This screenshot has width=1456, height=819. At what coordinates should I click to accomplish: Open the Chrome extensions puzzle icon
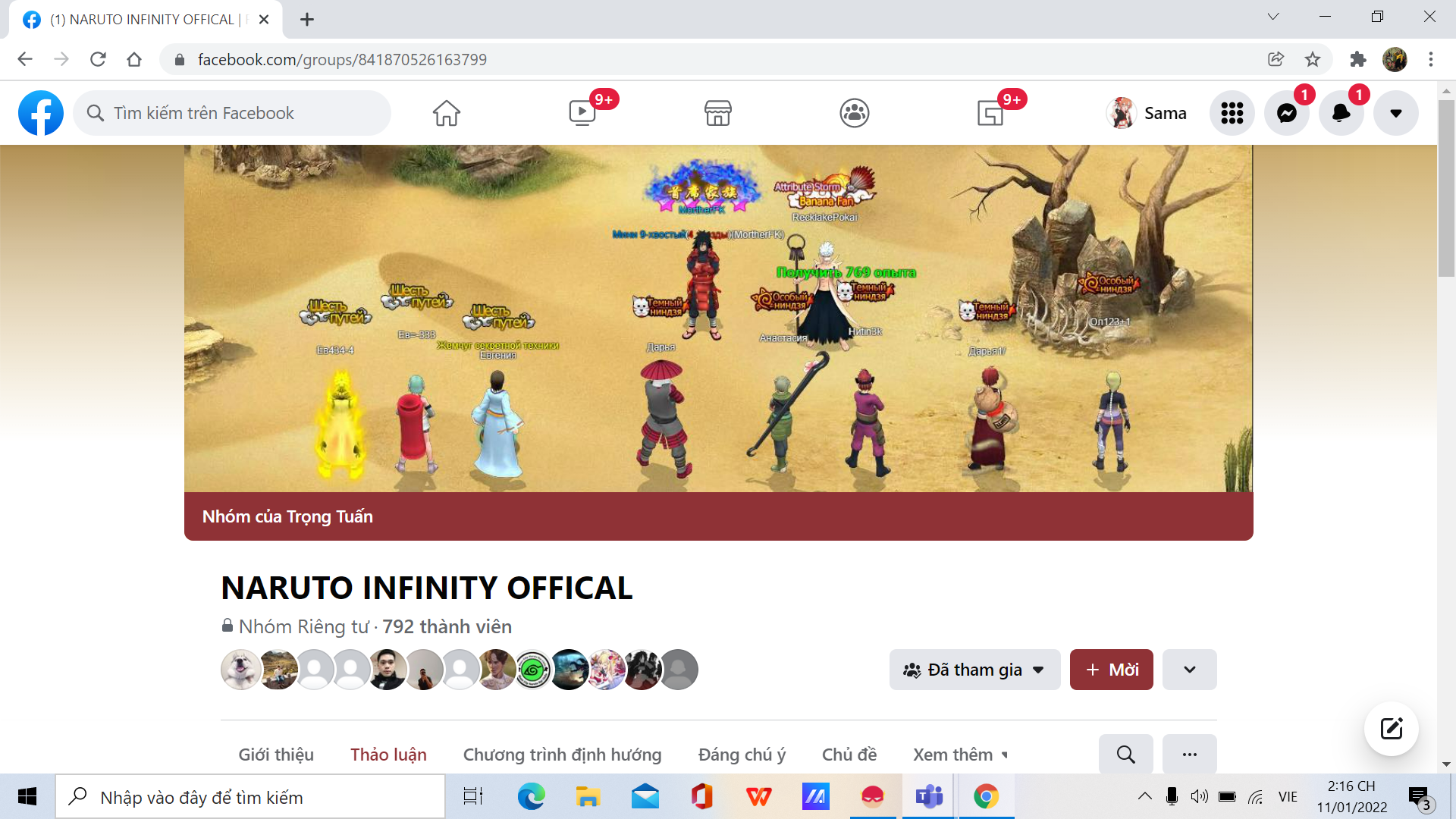[1358, 59]
